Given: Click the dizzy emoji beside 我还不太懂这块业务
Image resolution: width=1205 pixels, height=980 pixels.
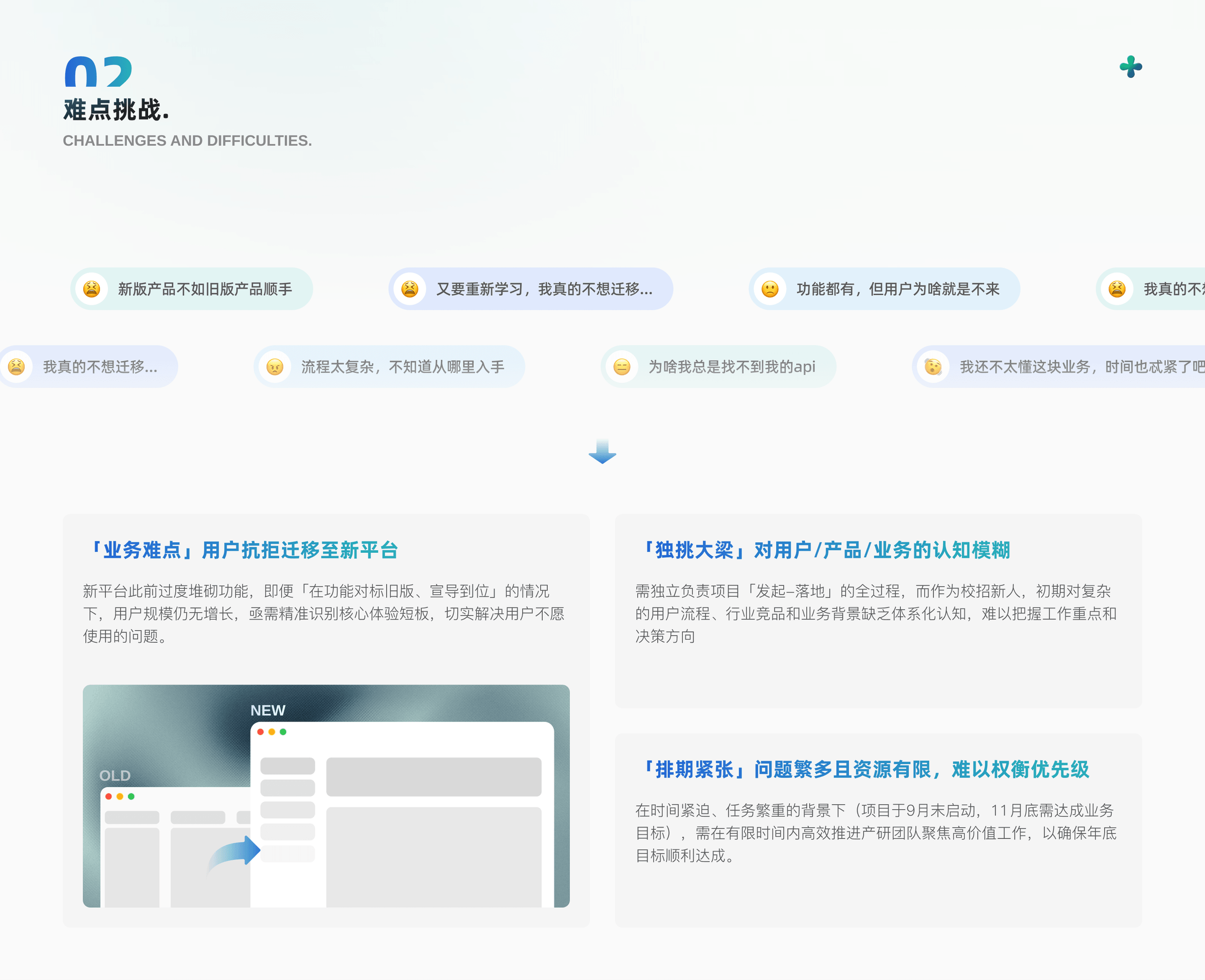Looking at the screenshot, I should click(933, 367).
